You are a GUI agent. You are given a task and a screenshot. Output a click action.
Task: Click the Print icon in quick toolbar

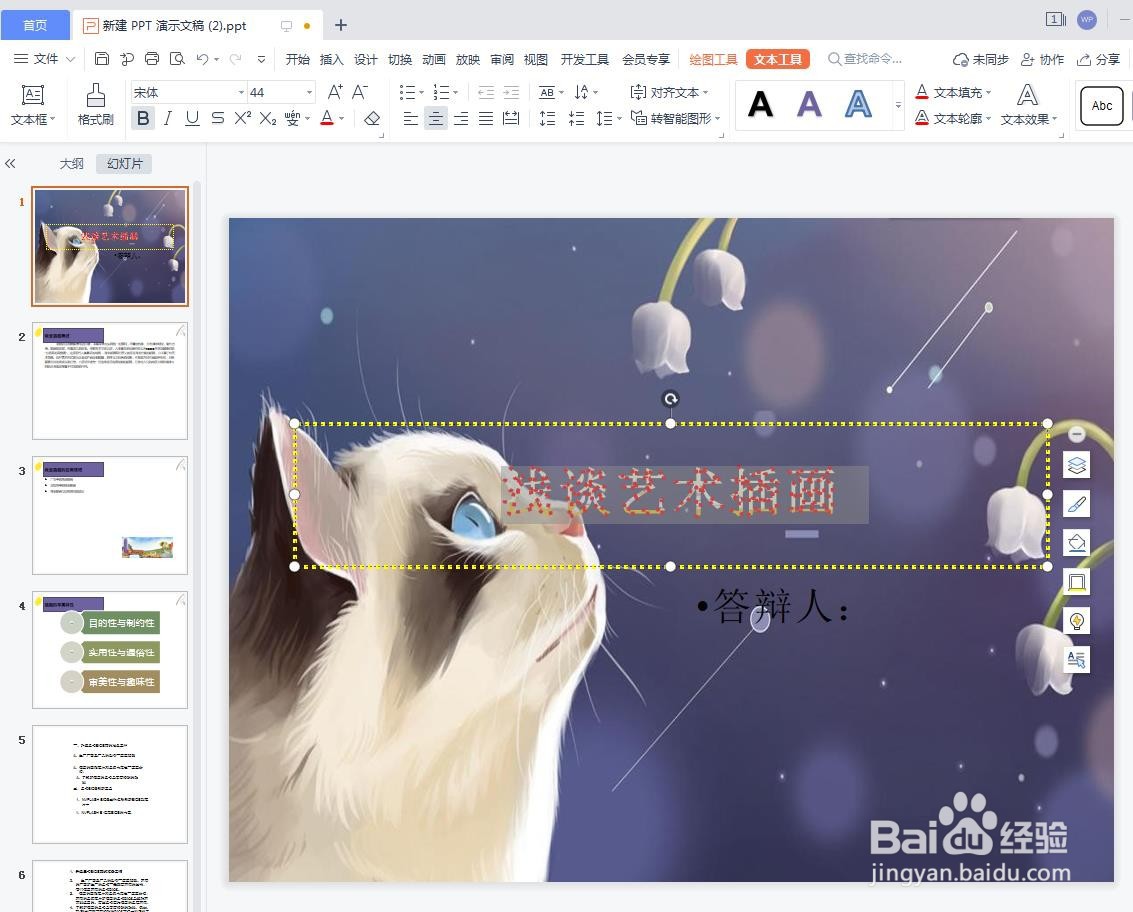click(152, 59)
